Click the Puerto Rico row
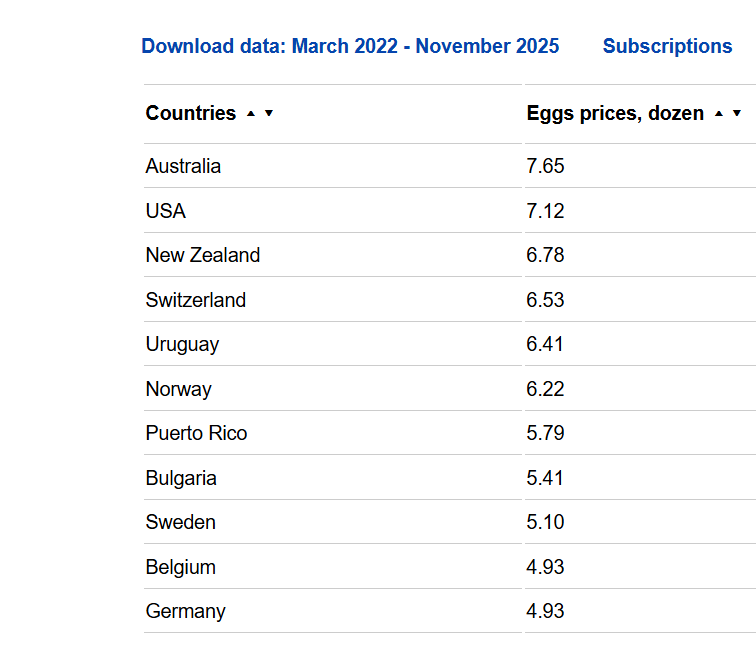756x645 pixels. point(196,433)
